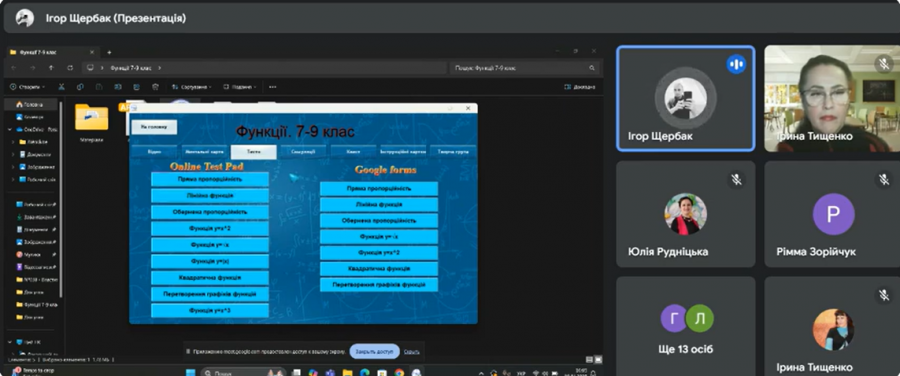Open the Сортування dropdown menu
Screen dimensions: 900x376
coord(192,87)
